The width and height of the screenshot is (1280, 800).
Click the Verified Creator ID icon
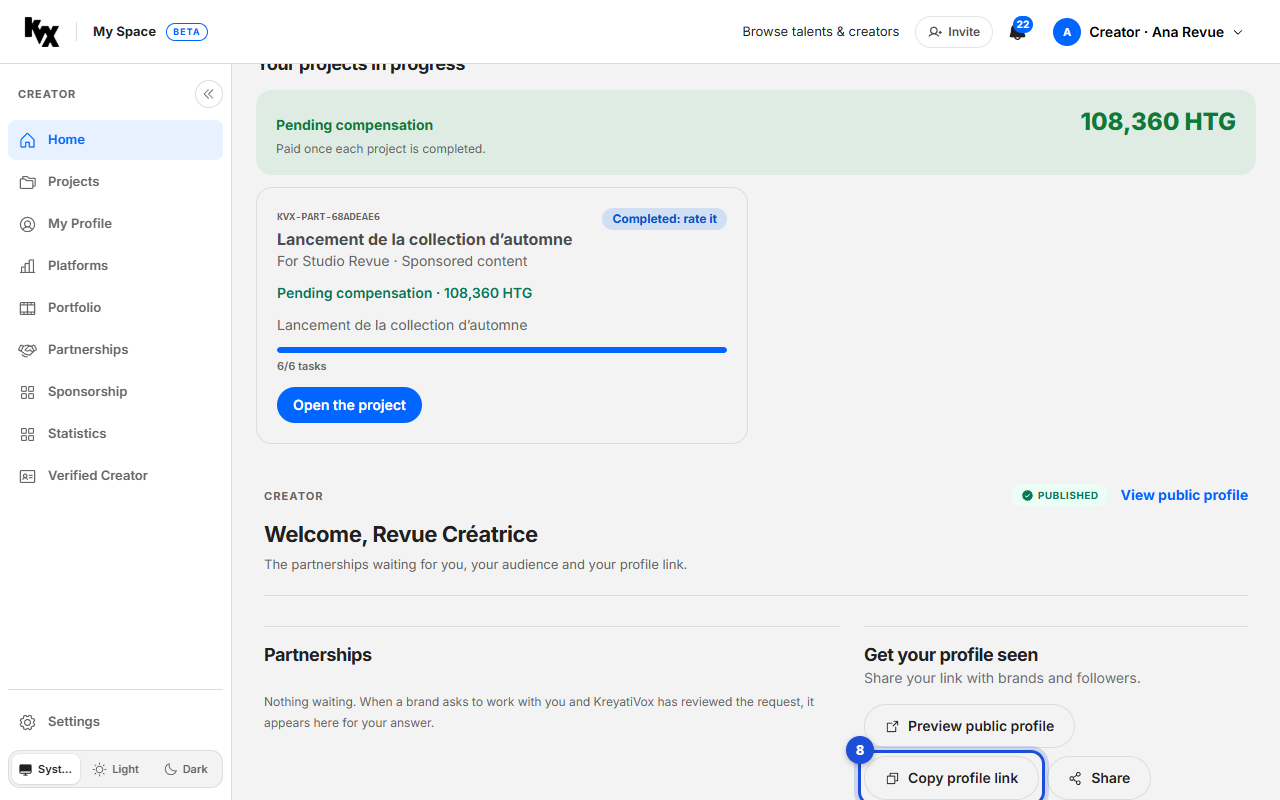[x=28, y=476]
